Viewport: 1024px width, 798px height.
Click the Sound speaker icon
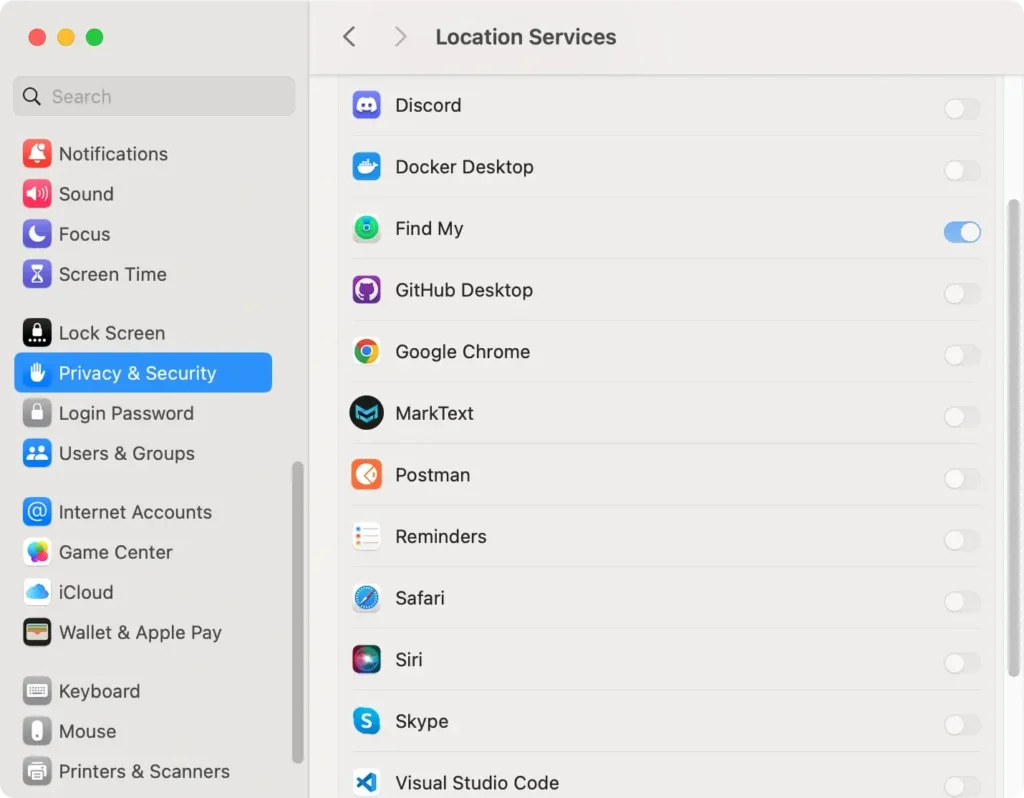(x=37, y=194)
